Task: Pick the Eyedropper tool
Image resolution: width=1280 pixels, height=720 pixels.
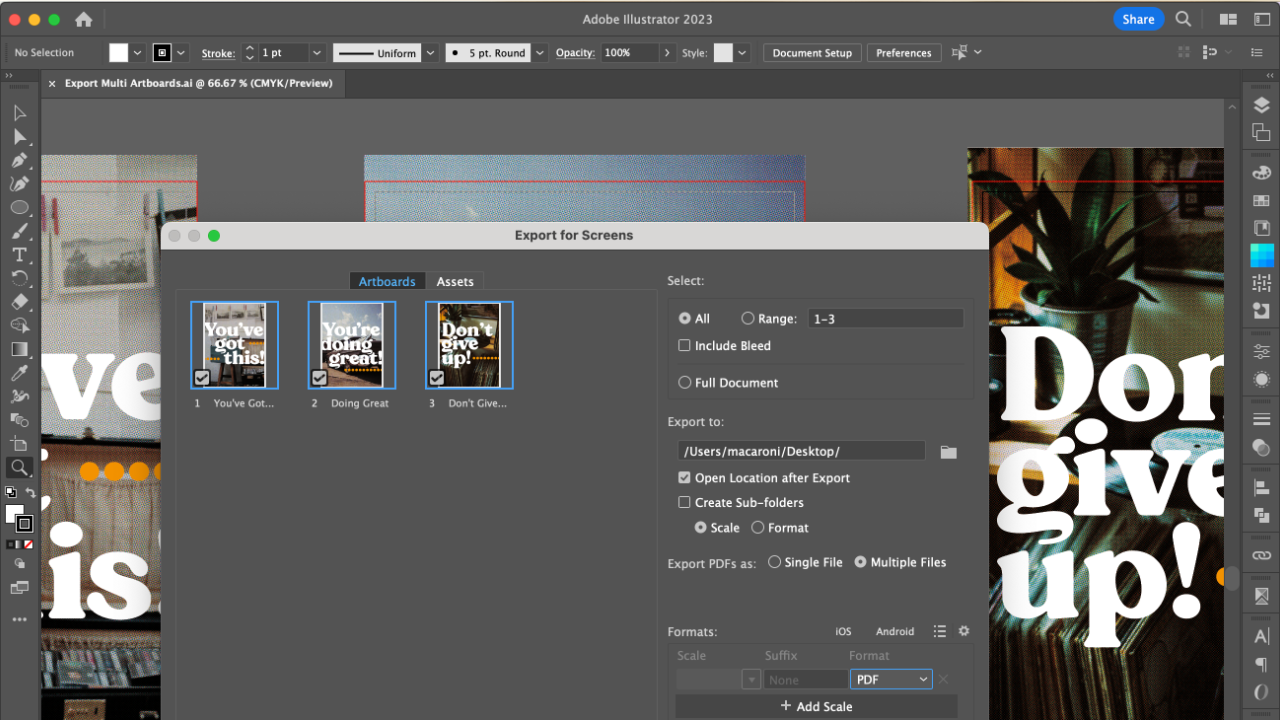Action: pos(19,373)
